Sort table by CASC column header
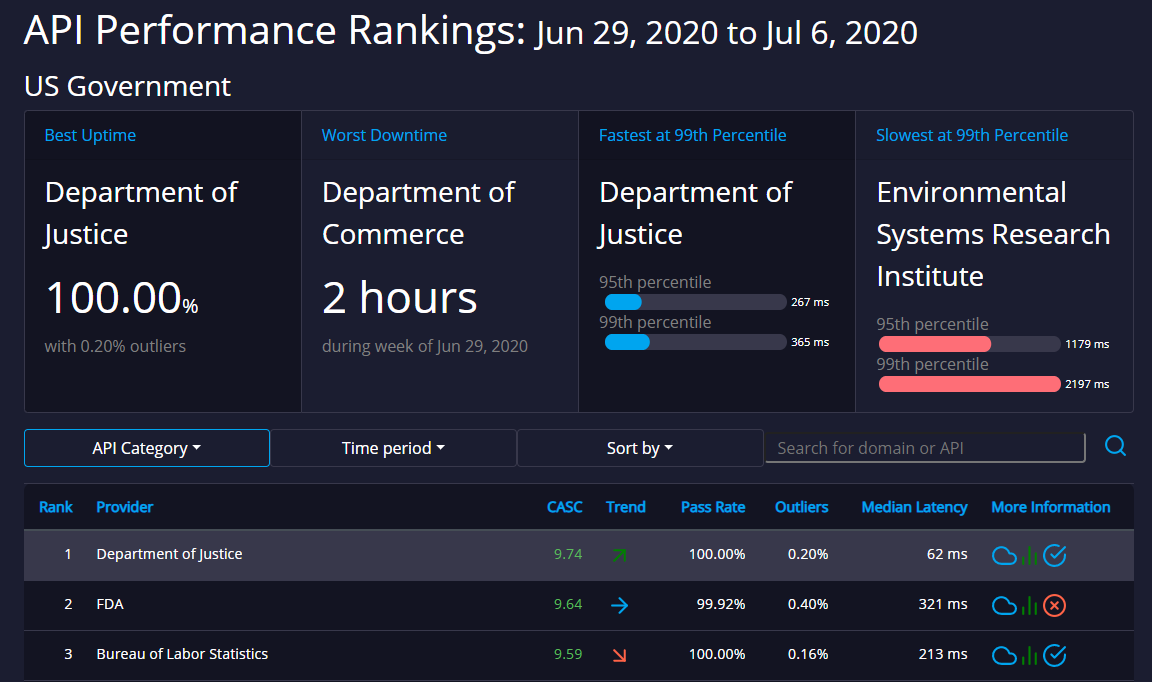 tap(564, 507)
